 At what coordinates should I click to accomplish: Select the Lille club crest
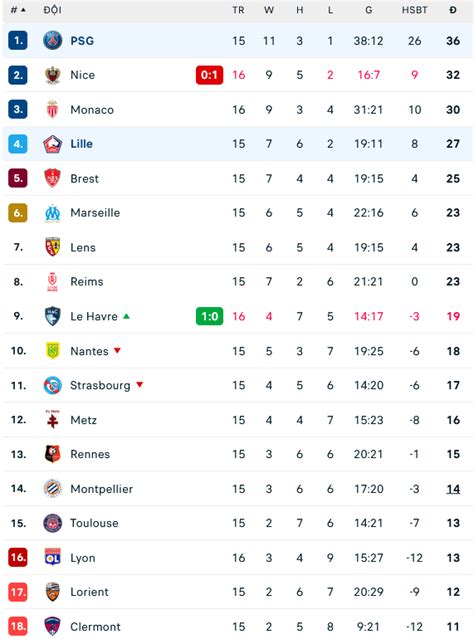pyautogui.click(x=53, y=144)
